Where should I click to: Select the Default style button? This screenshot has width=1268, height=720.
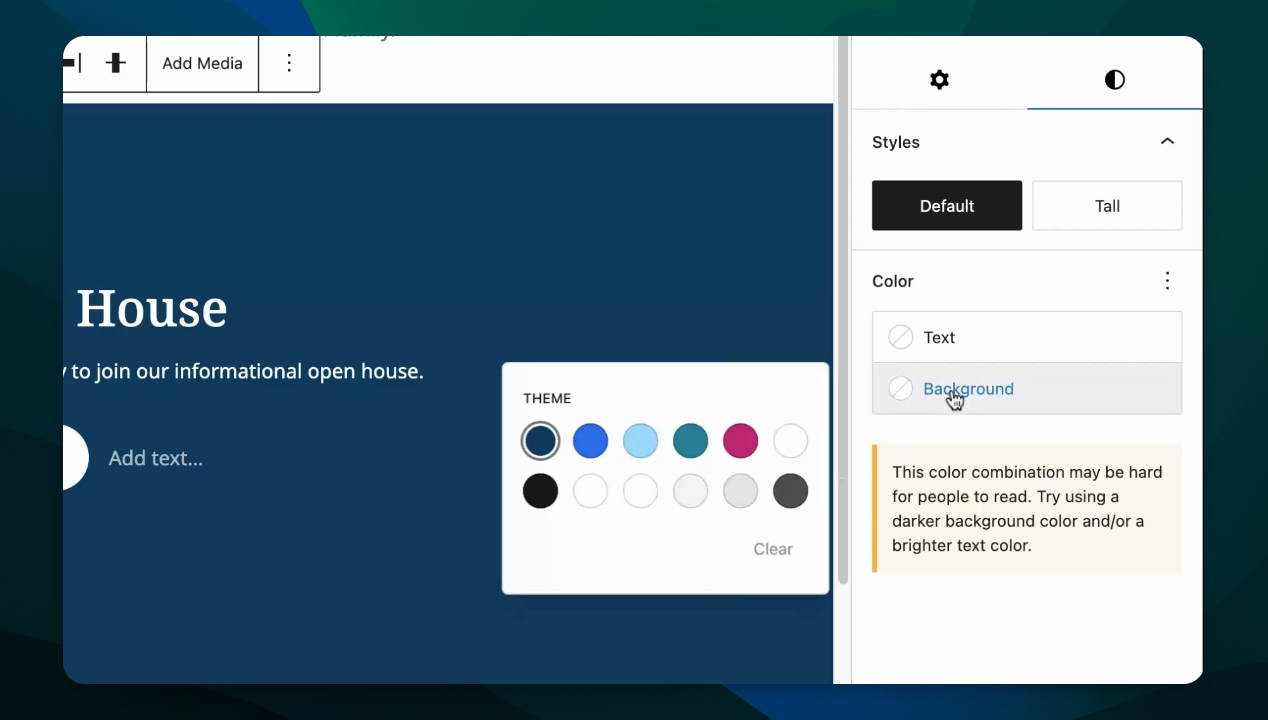947,206
